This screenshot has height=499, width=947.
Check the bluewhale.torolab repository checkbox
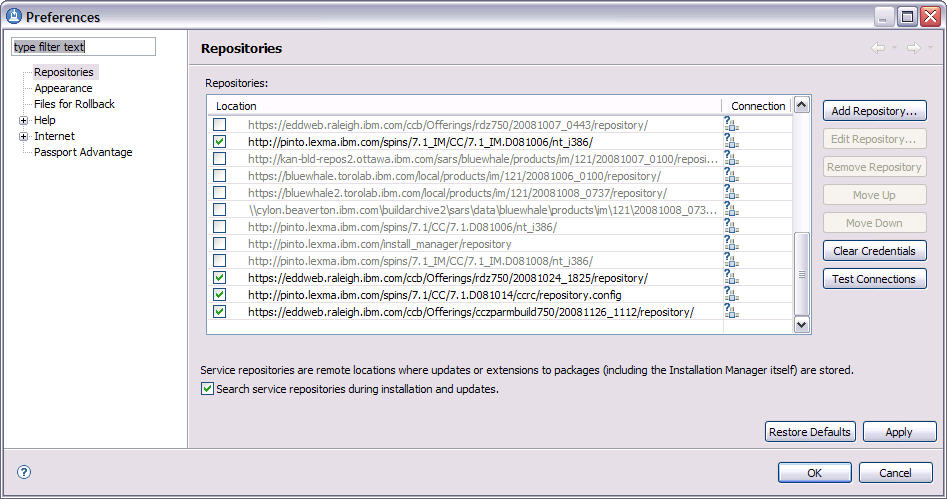point(220,175)
